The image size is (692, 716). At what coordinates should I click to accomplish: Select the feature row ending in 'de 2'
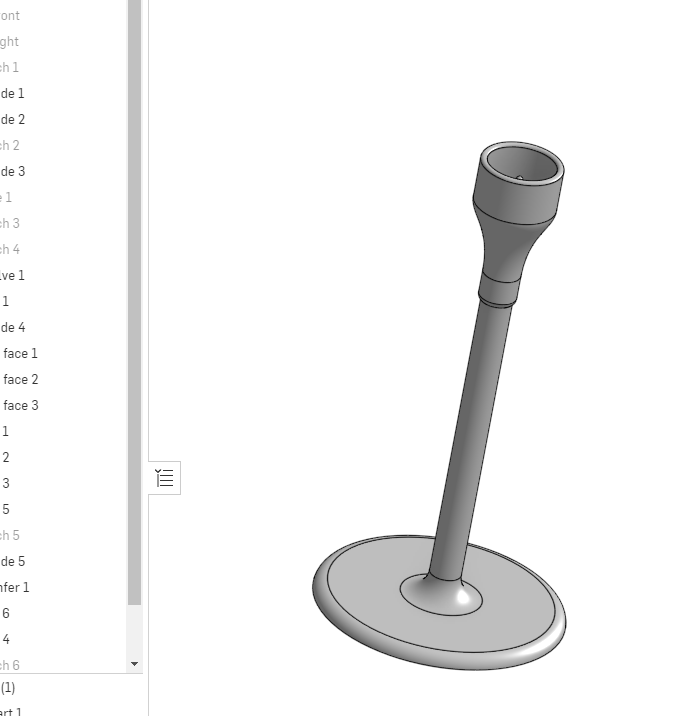point(63,120)
